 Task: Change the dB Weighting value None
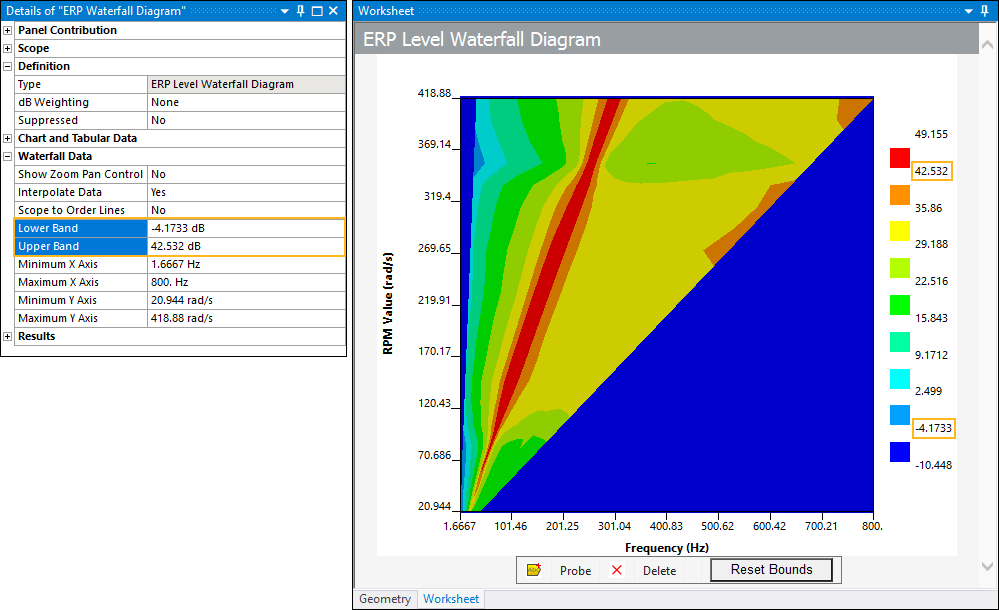(246, 102)
